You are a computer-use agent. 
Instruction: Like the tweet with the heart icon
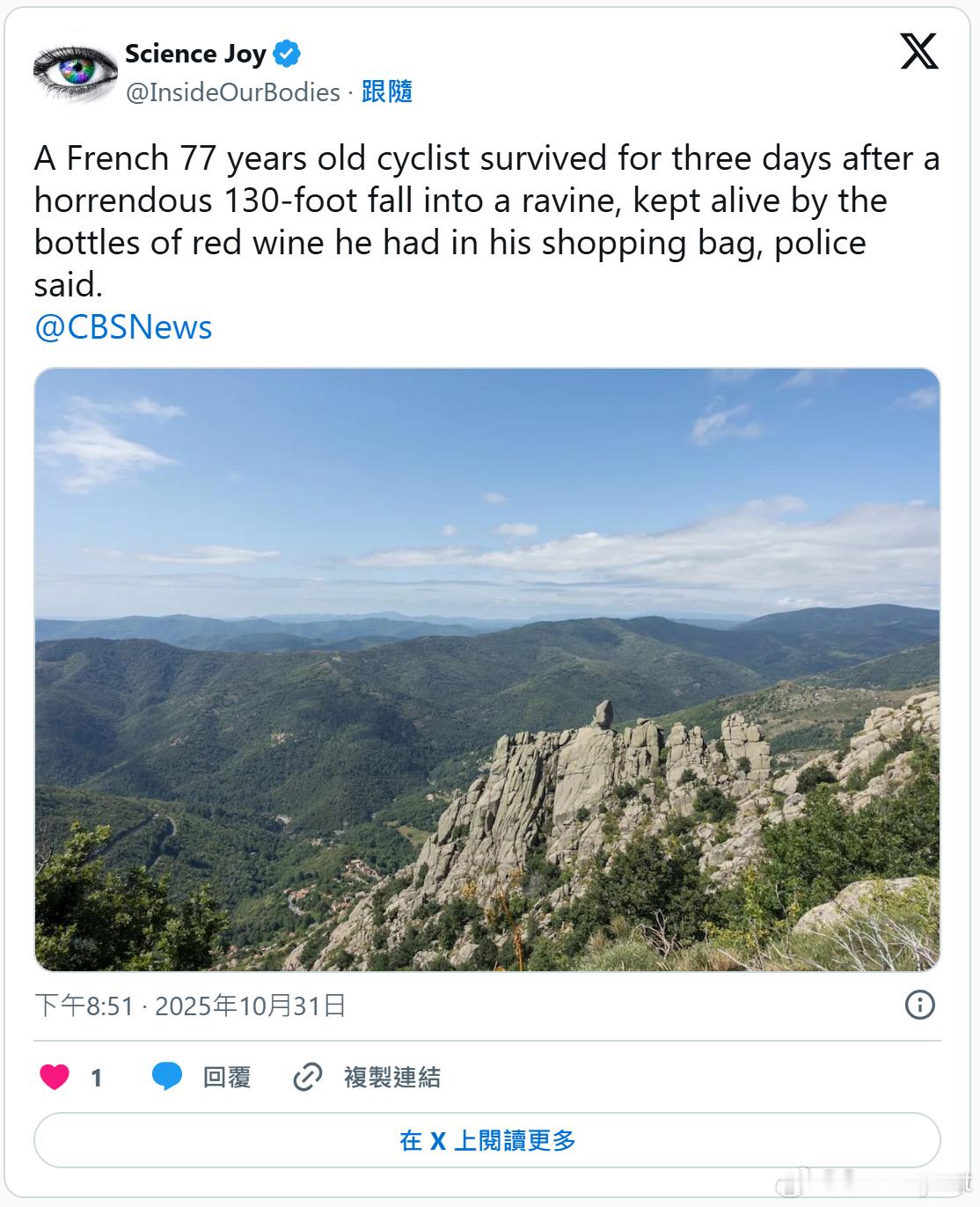click(x=55, y=1077)
